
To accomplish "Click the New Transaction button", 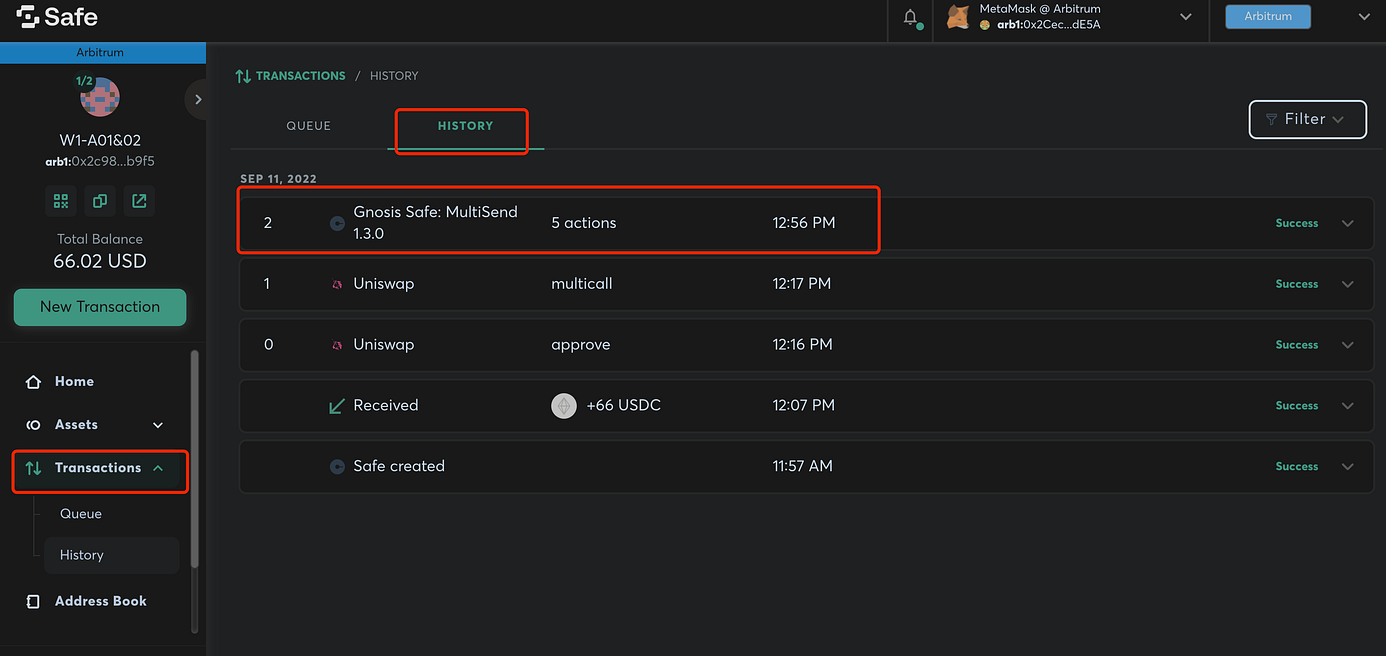I will tap(100, 307).
